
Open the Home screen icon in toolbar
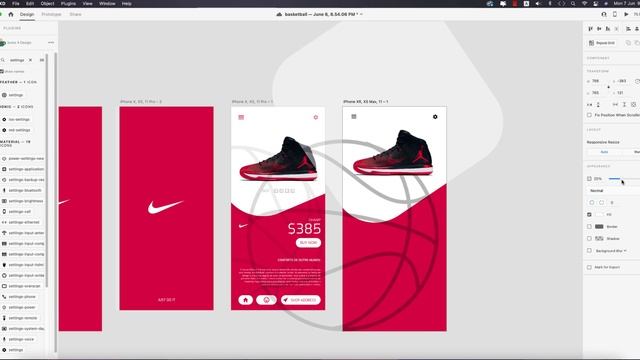(11, 14)
